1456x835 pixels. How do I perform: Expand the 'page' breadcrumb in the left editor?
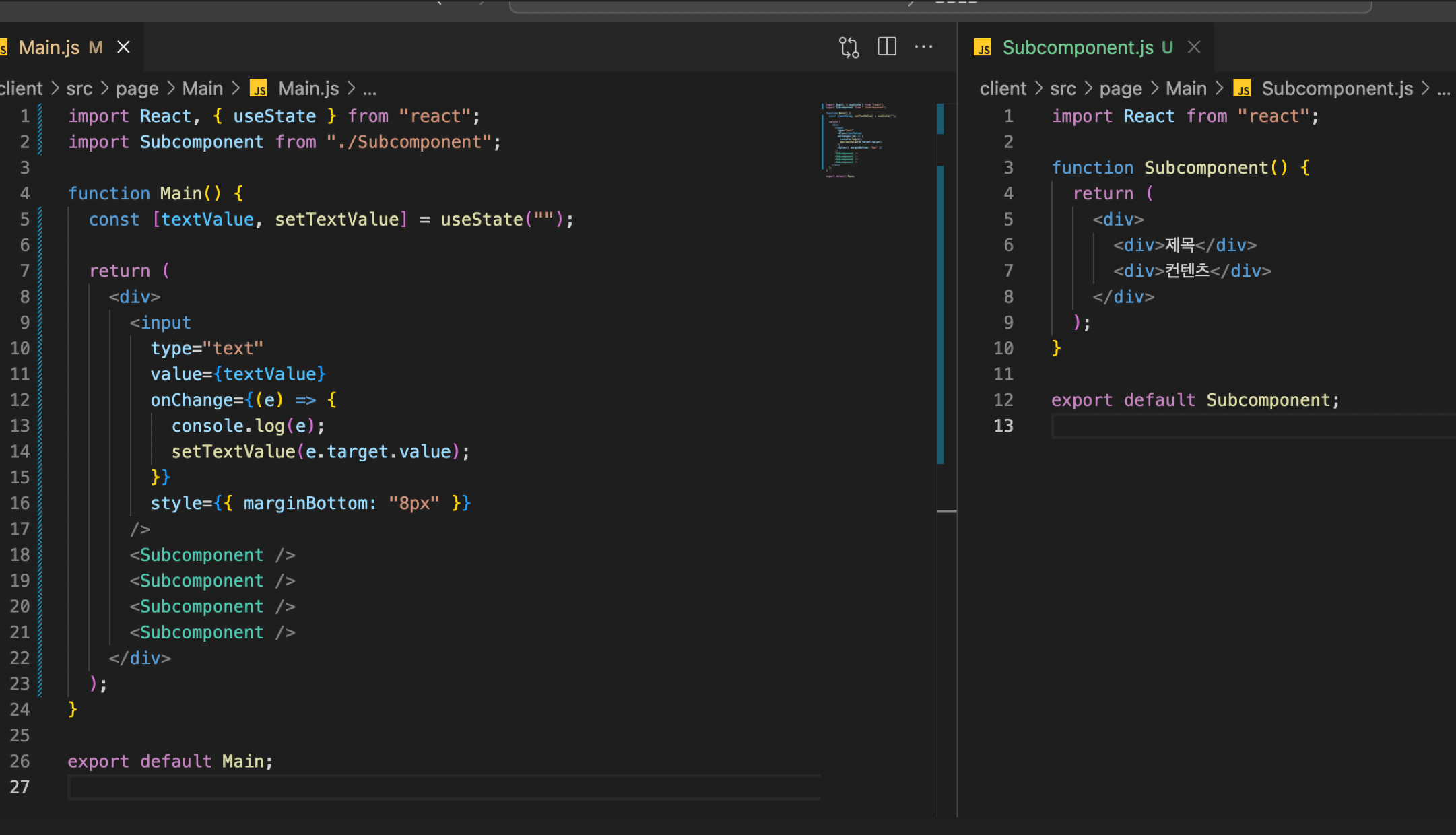[x=137, y=89]
